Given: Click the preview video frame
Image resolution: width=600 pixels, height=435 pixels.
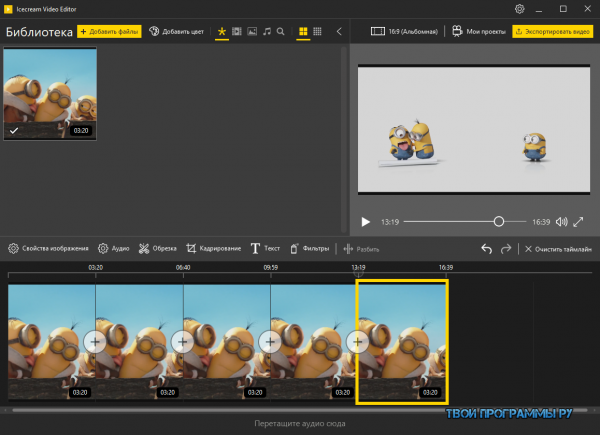Looking at the screenshot, I should (x=474, y=129).
